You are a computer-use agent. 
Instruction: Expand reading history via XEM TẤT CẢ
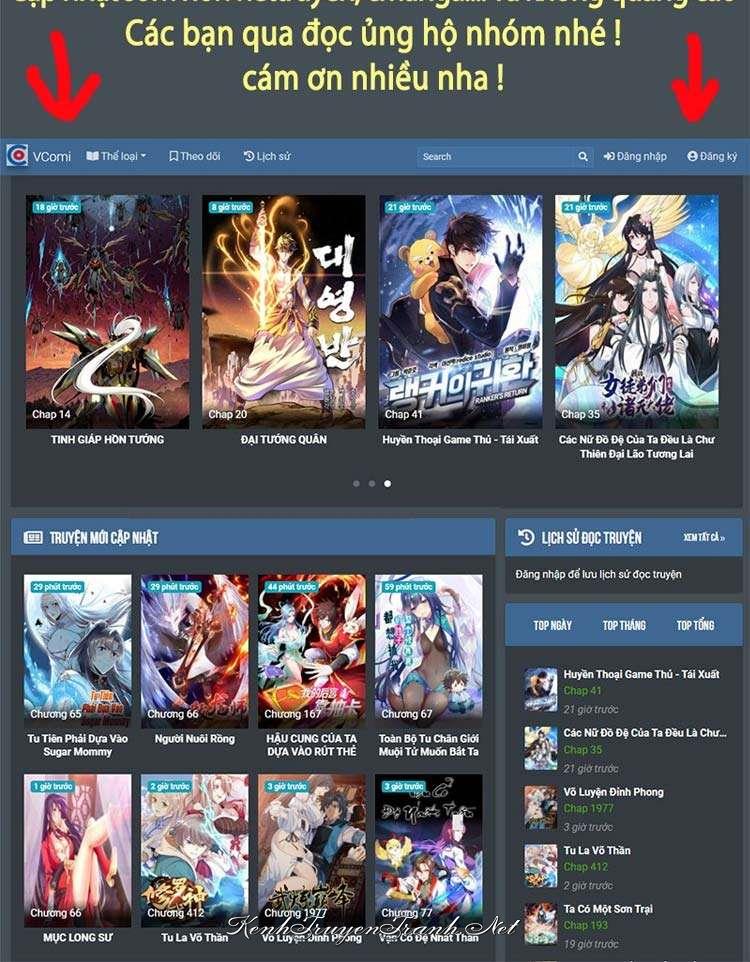pos(704,538)
